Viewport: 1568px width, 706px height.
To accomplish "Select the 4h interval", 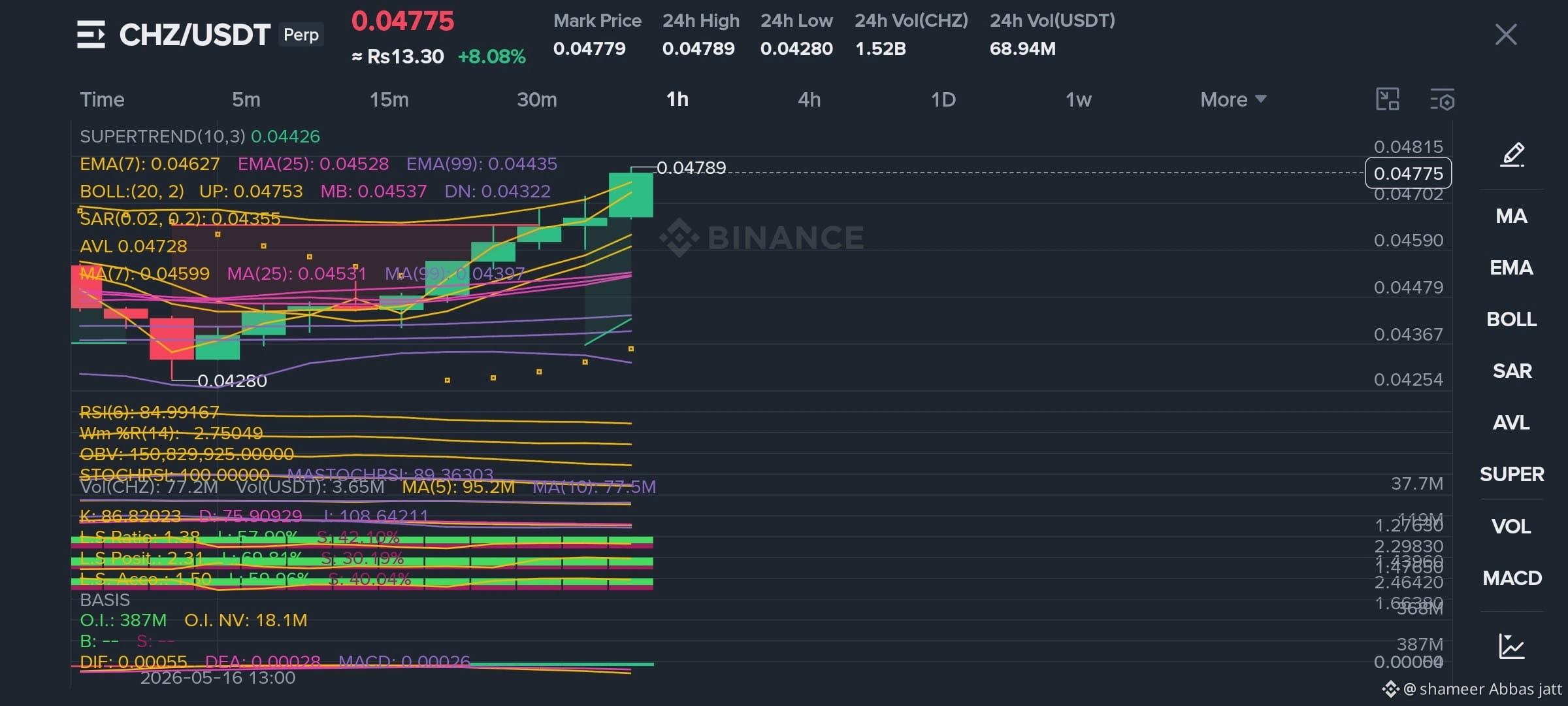I will 809,99.
